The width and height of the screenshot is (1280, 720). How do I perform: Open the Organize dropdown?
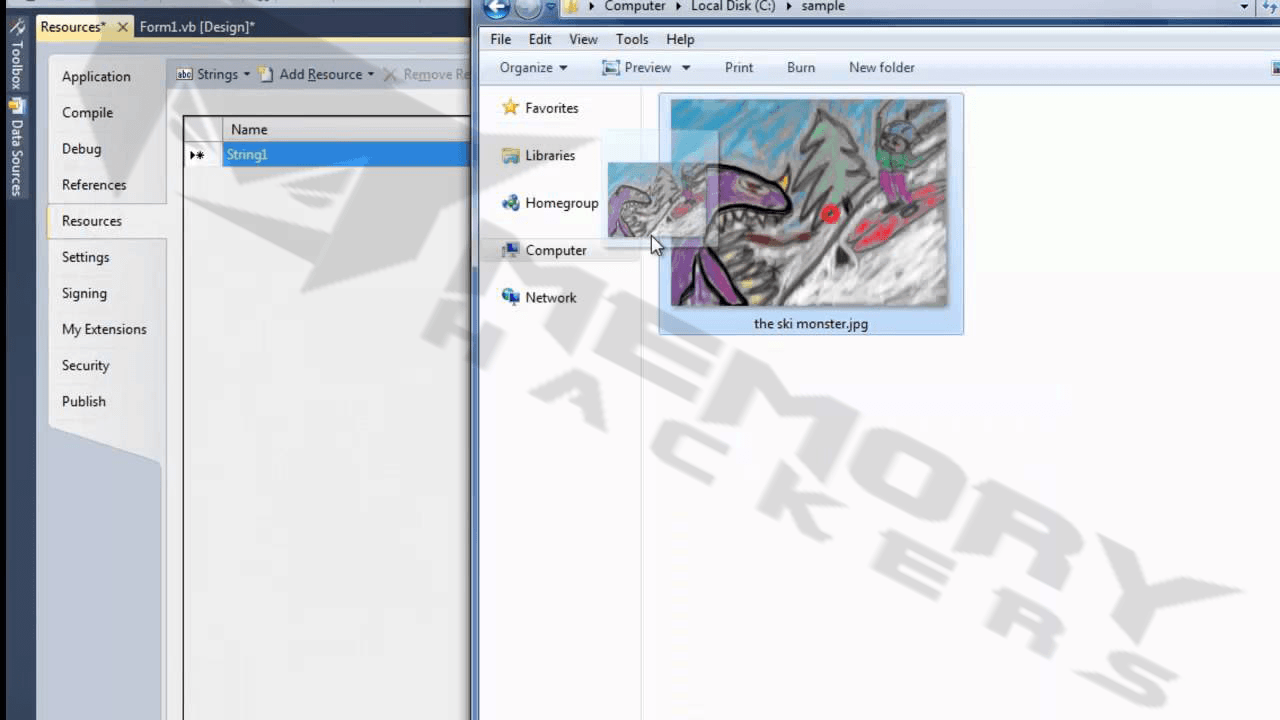point(533,68)
